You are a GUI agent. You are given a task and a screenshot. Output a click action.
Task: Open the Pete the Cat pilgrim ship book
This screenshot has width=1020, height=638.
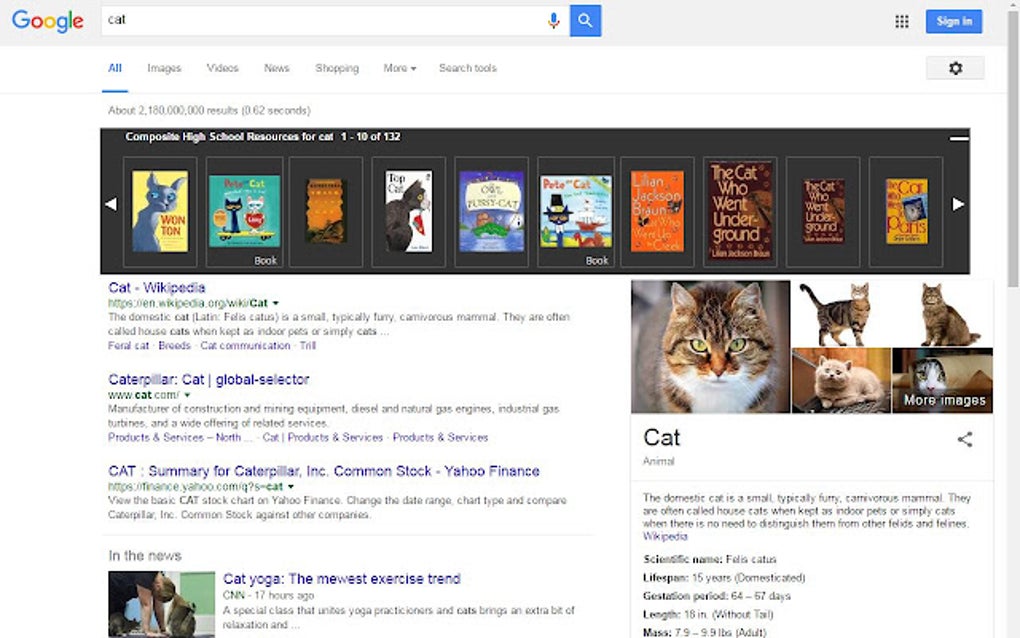tap(576, 211)
